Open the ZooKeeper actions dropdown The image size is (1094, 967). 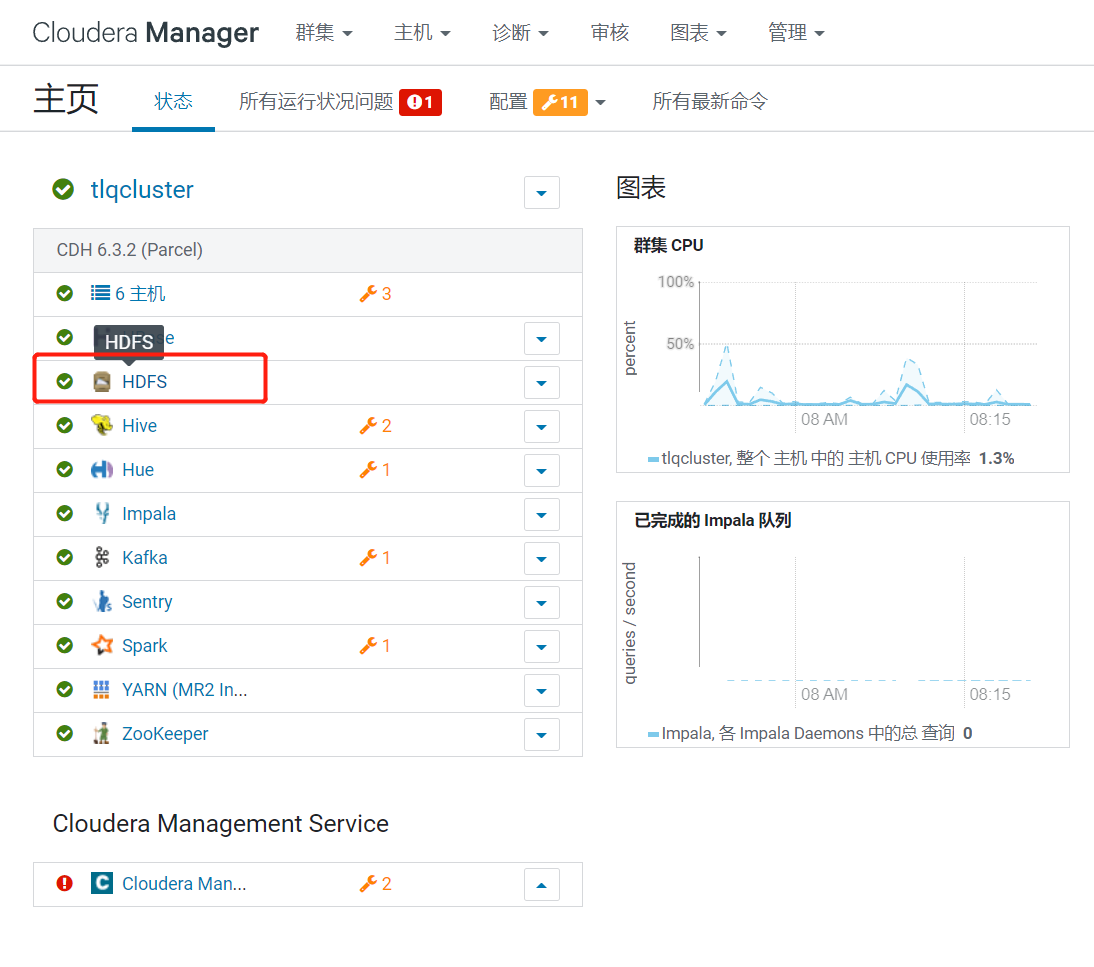tap(541, 734)
